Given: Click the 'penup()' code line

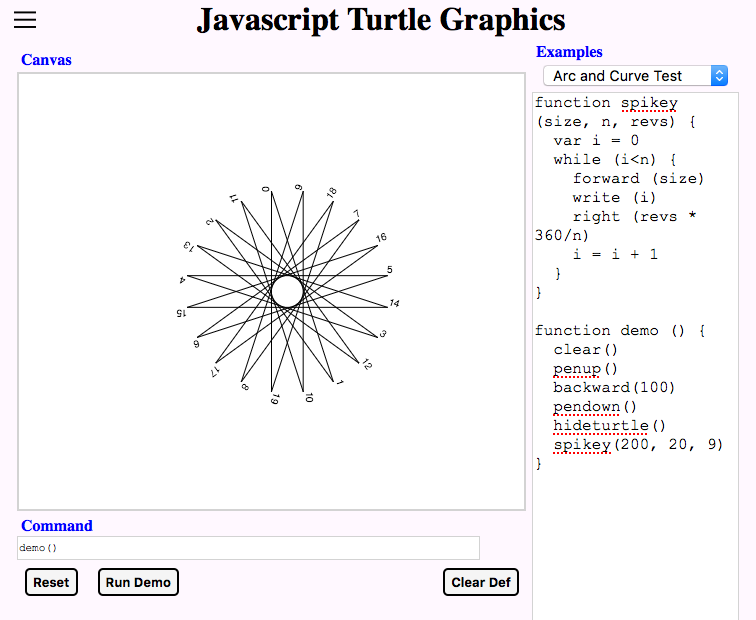Looking at the screenshot, I should (x=585, y=369).
